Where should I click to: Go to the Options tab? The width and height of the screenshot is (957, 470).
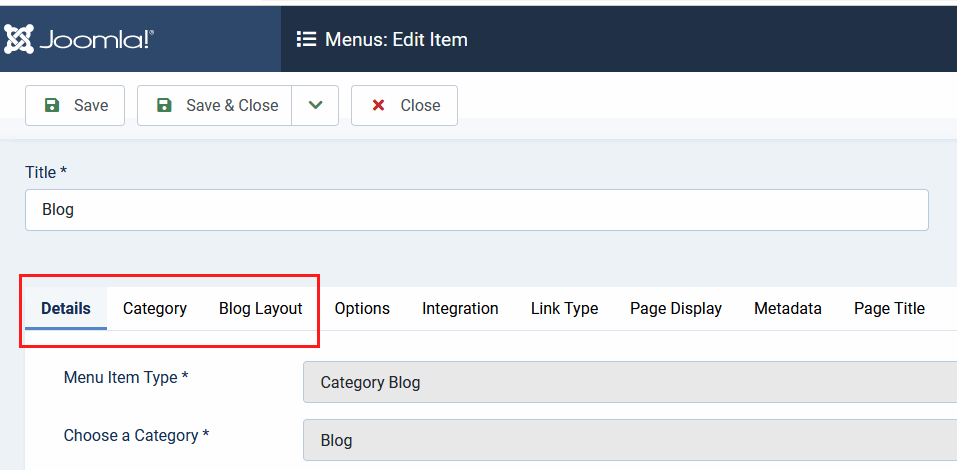[362, 308]
